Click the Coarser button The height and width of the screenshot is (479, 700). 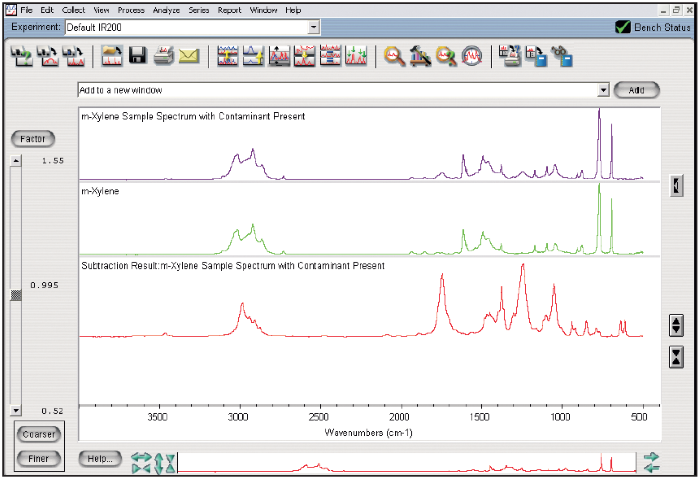click(x=39, y=434)
